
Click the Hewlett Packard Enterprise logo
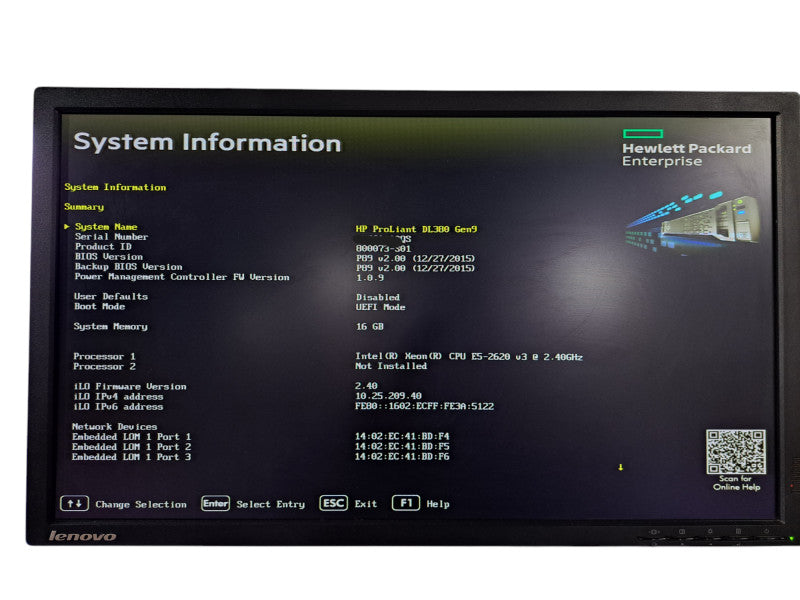686,148
